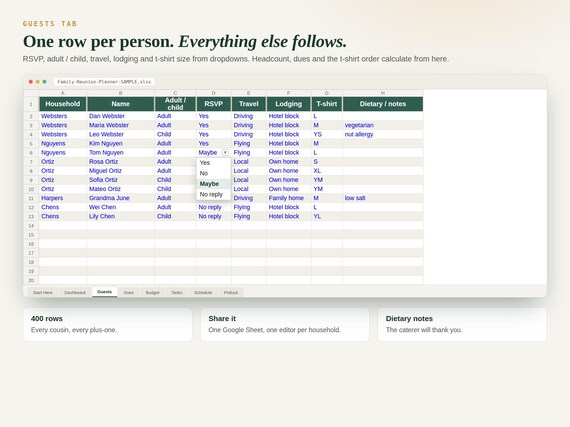570x427 pixels.
Task: Open the Tasks sheet tab
Action: [177, 292]
